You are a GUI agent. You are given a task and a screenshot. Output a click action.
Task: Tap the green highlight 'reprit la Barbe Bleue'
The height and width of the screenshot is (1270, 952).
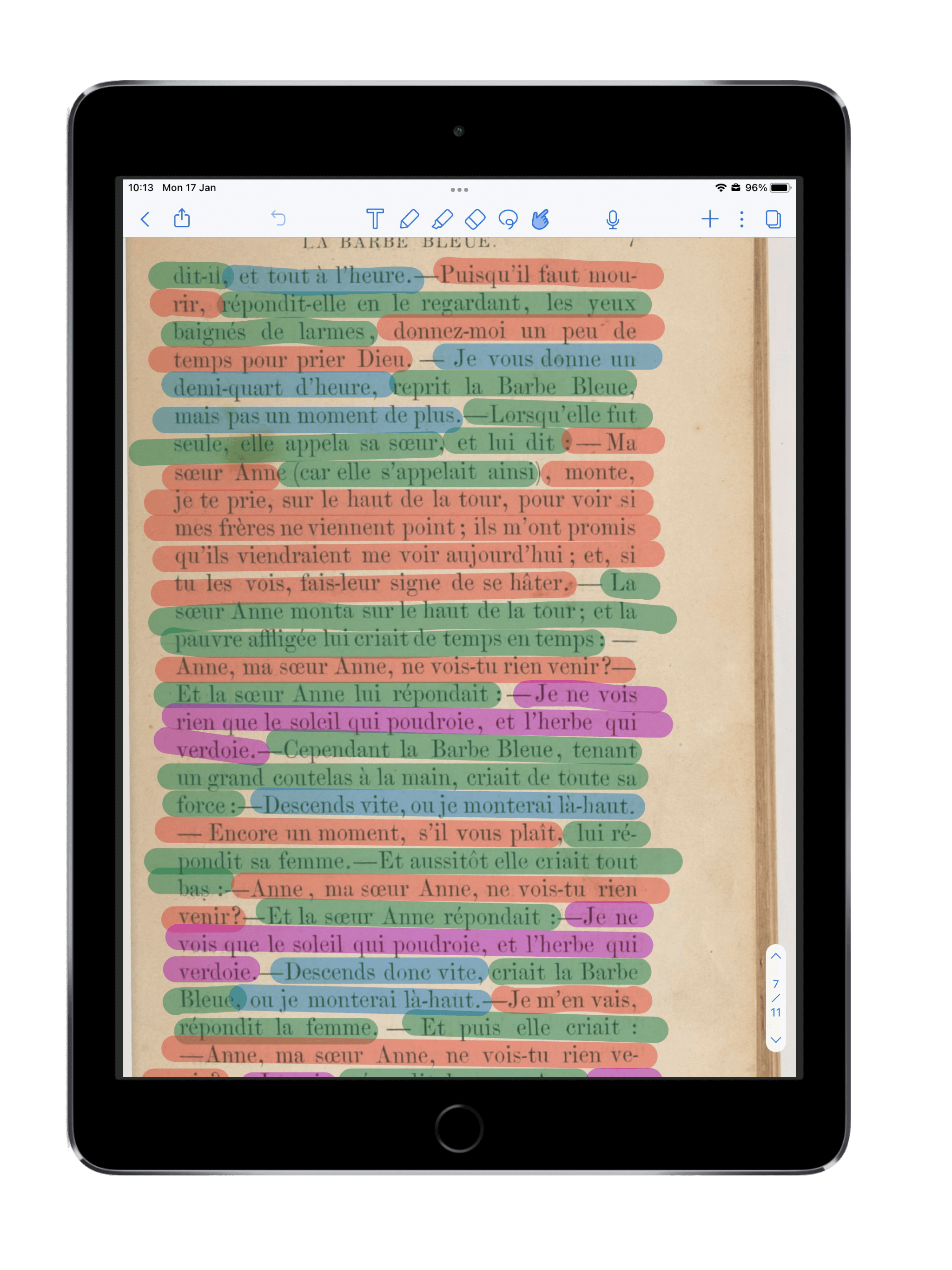[513, 386]
